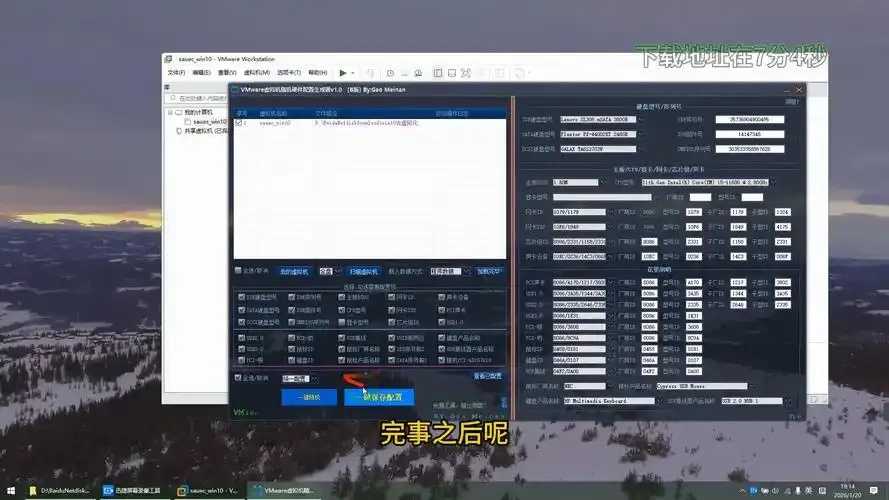The width and height of the screenshot is (889, 500).
Task: Power on VM with the play button
Action: point(342,73)
